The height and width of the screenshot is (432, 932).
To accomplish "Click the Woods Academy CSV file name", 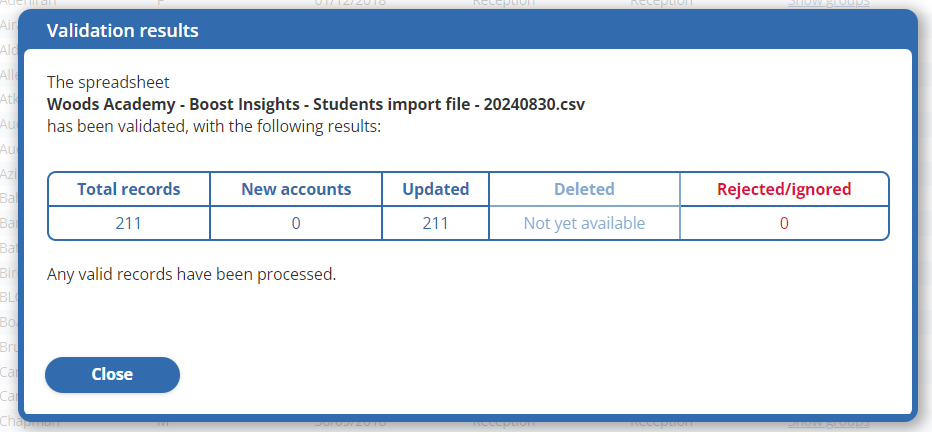I will [316, 104].
